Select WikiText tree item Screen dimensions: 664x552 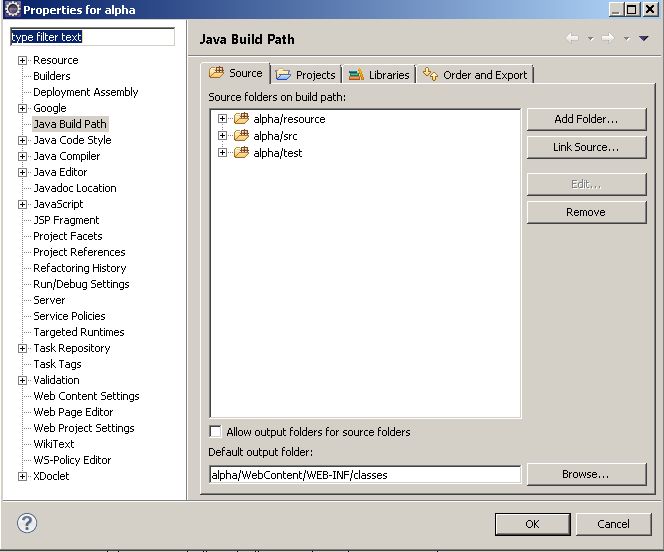tap(54, 444)
